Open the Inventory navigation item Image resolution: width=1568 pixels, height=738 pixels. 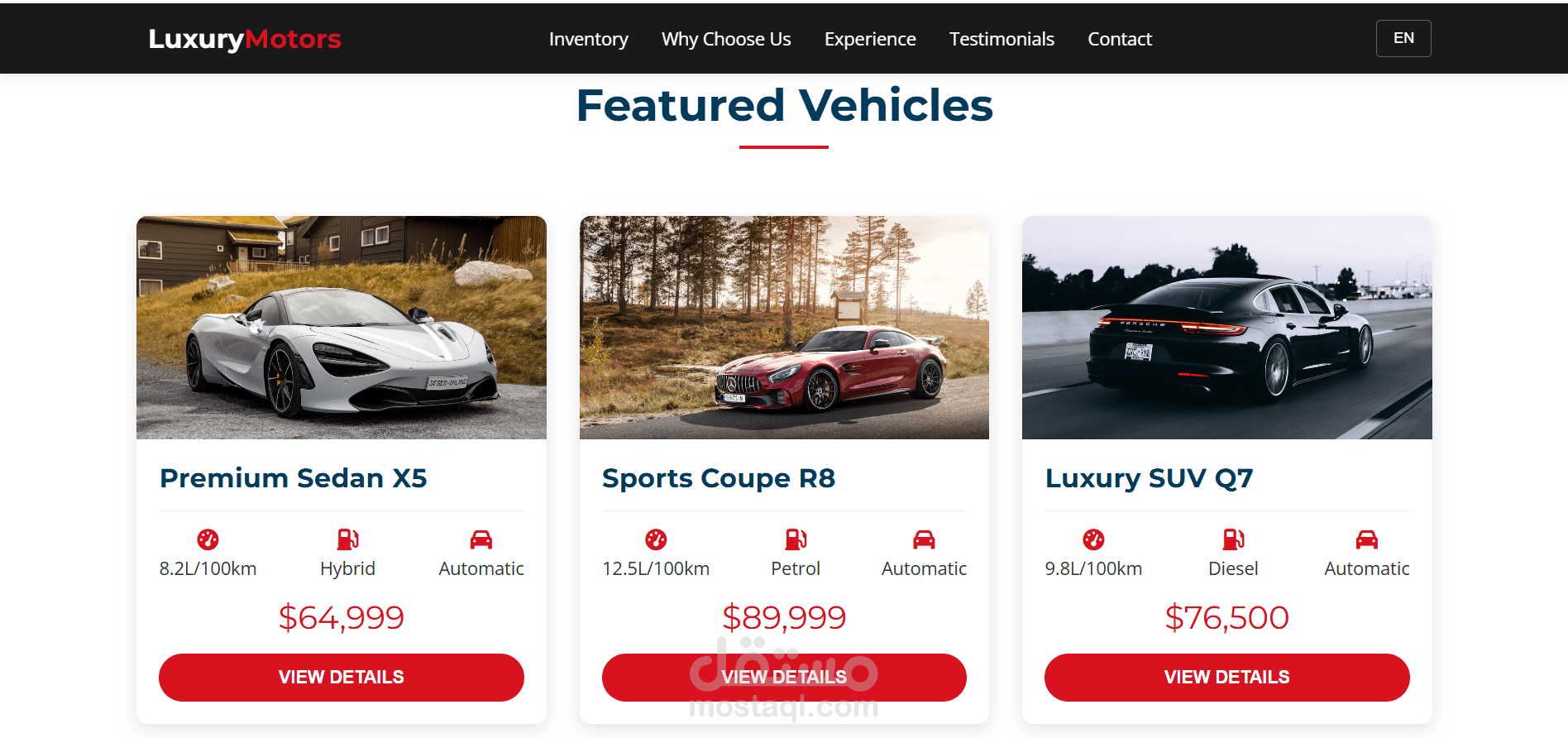click(x=589, y=39)
